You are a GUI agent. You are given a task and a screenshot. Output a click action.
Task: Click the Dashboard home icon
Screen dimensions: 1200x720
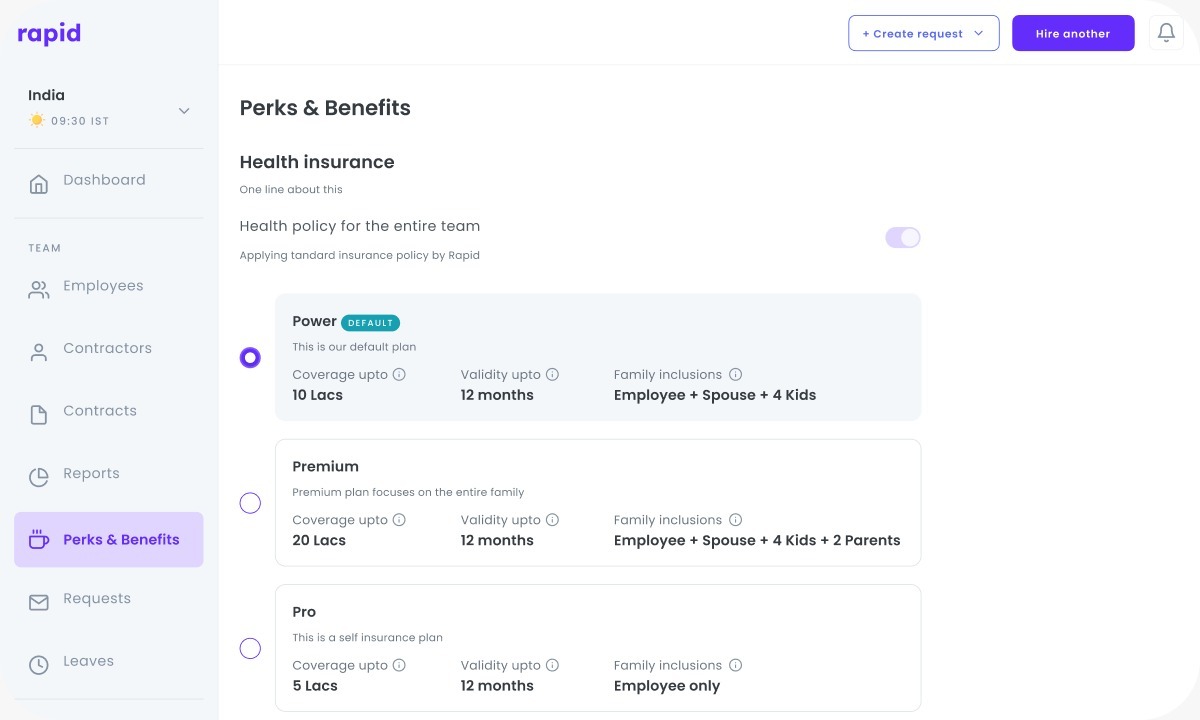point(39,184)
